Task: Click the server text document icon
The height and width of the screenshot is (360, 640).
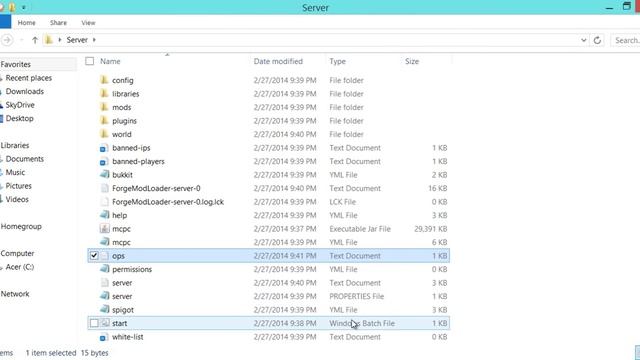Action: coord(104,282)
